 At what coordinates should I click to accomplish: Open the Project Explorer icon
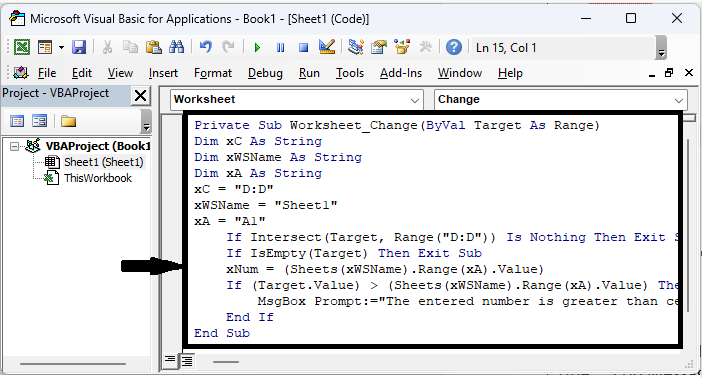point(356,47)
